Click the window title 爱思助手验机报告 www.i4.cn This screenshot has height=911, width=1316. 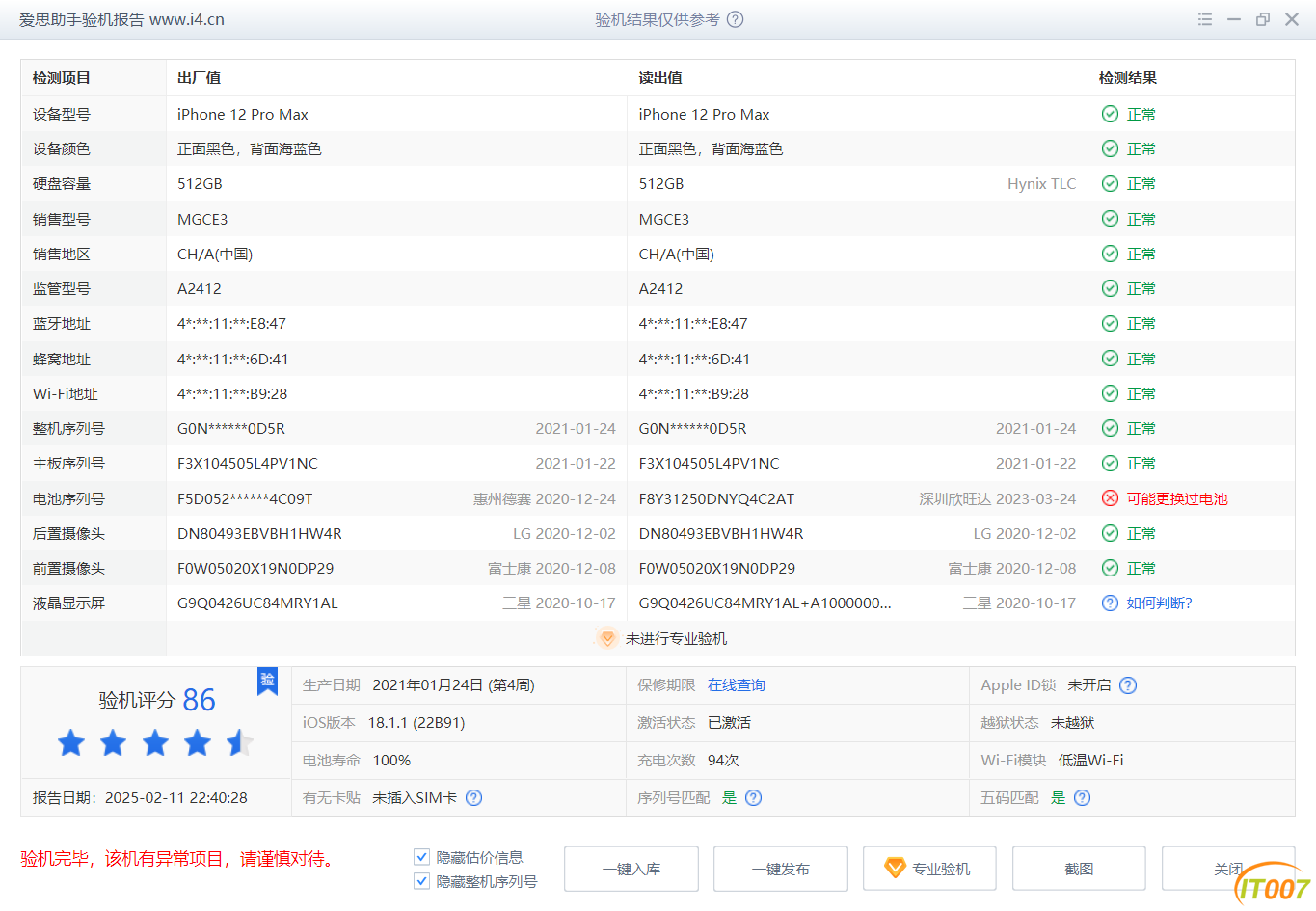point(121,19)
